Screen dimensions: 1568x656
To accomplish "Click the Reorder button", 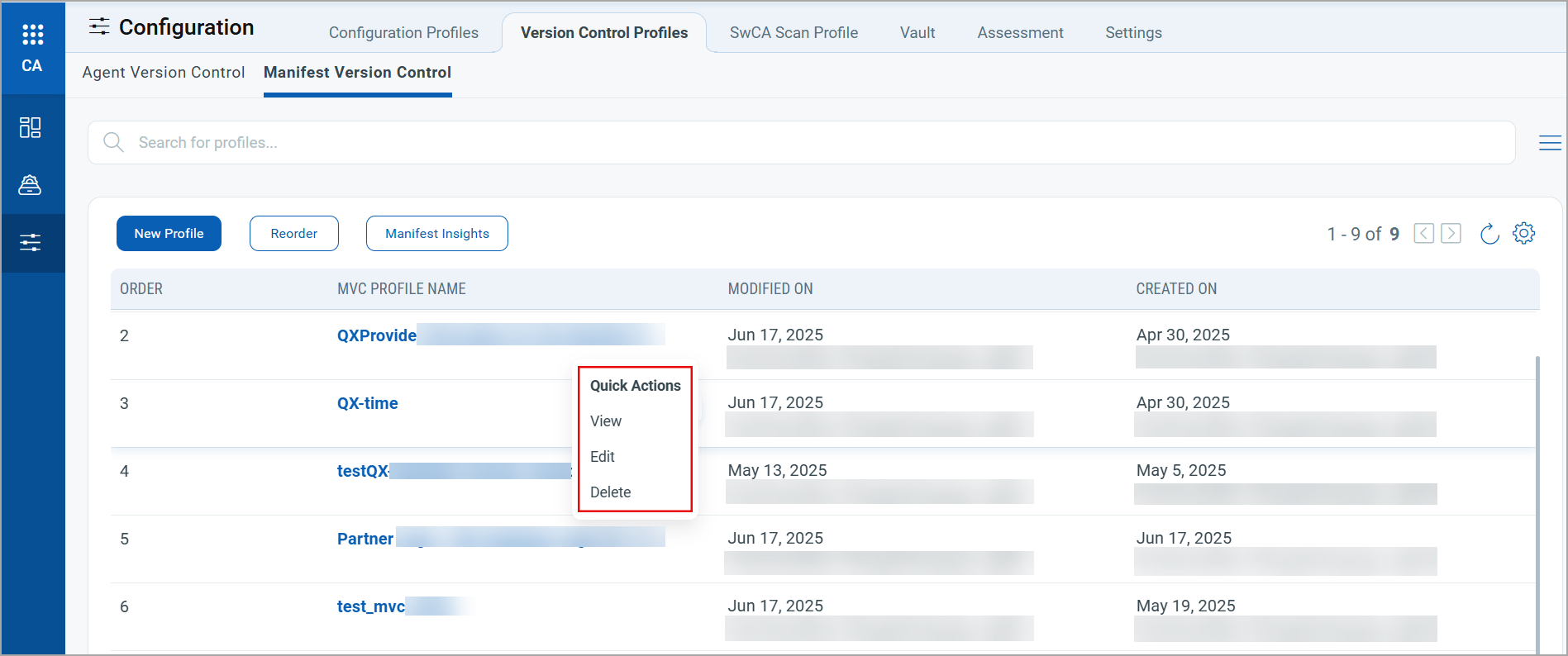I will pyautogui.click(x=294, y=234).
